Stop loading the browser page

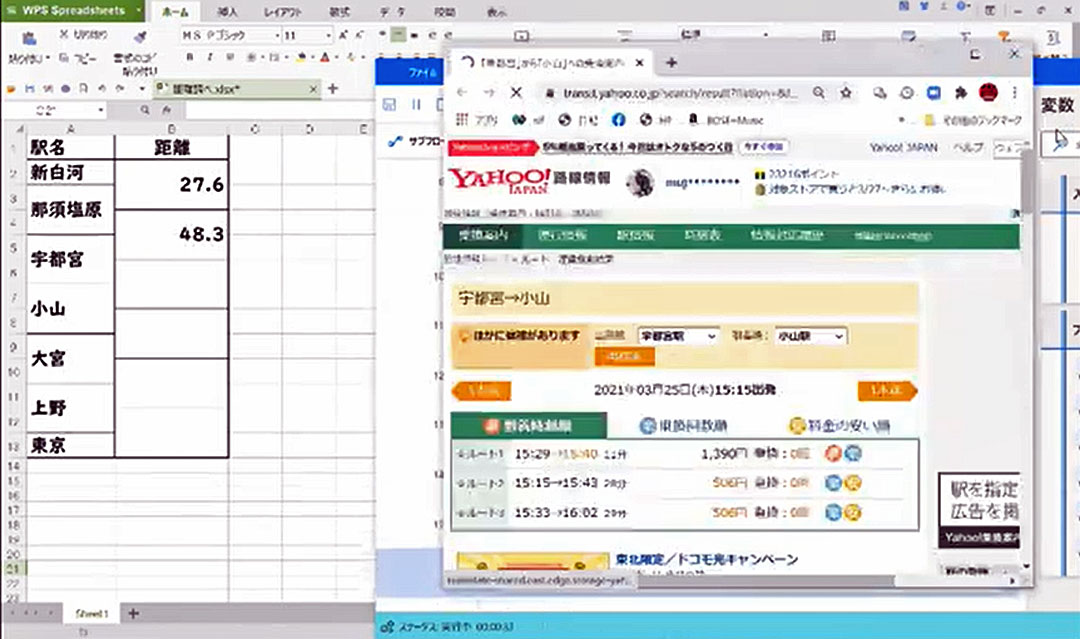(x=516, y=92)
